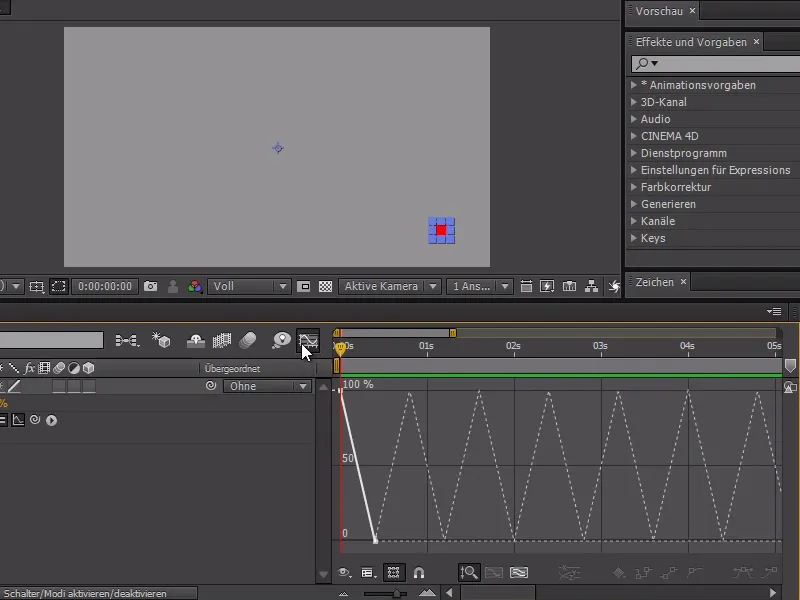Click the Brainstorm lightbulb icon
Image resolution: width=800 pixels, height=600 pixels.
pyautogui.click(x=281, y=340)
